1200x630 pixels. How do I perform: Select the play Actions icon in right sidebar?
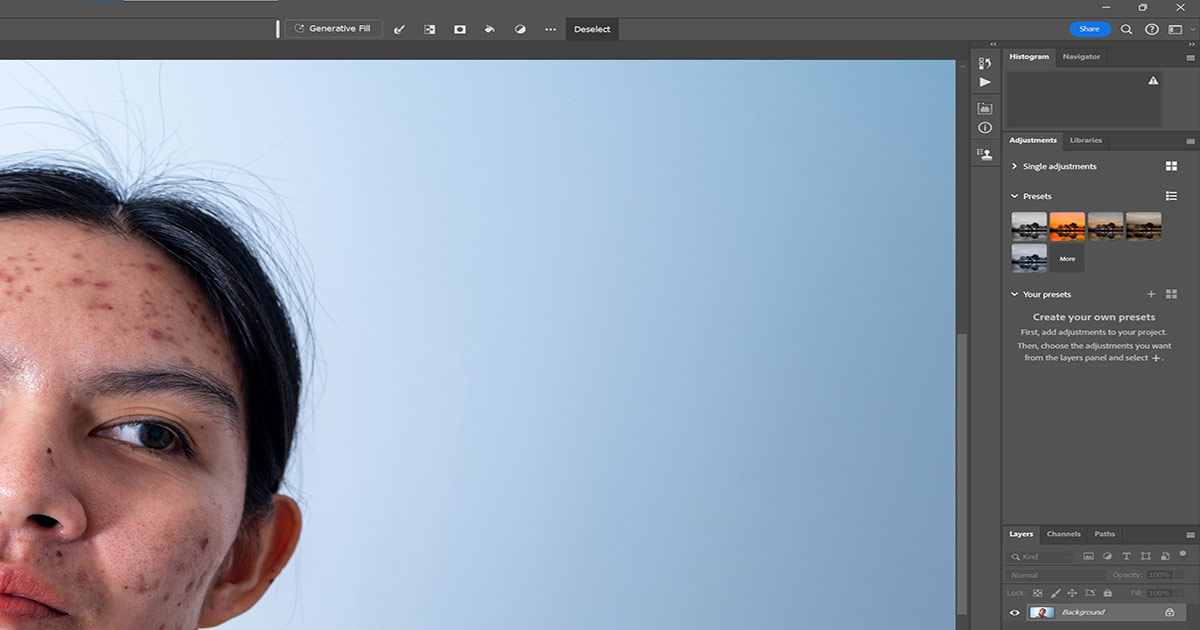click(x=985, y=81)
